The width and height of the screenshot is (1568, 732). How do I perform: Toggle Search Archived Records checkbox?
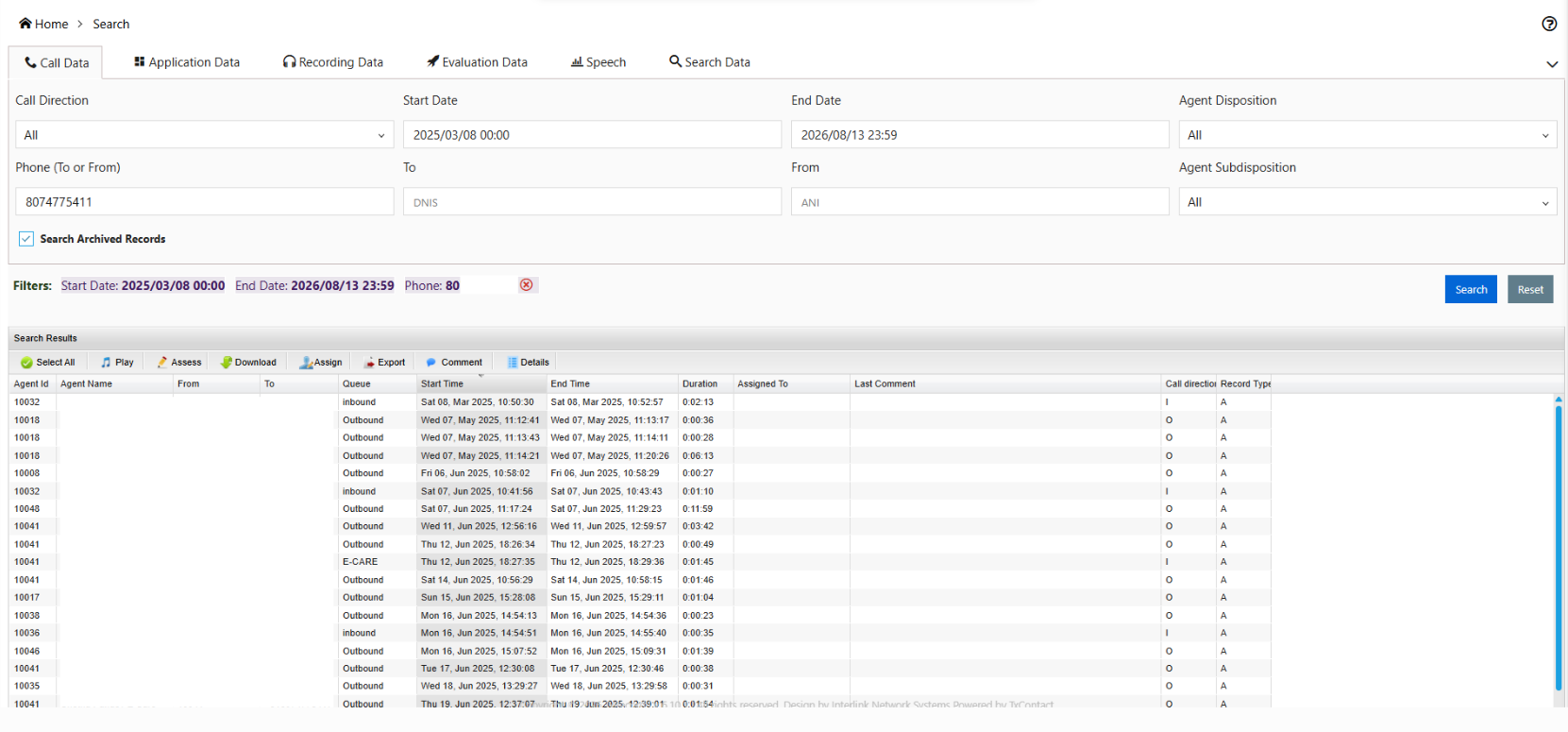(26, 239)
